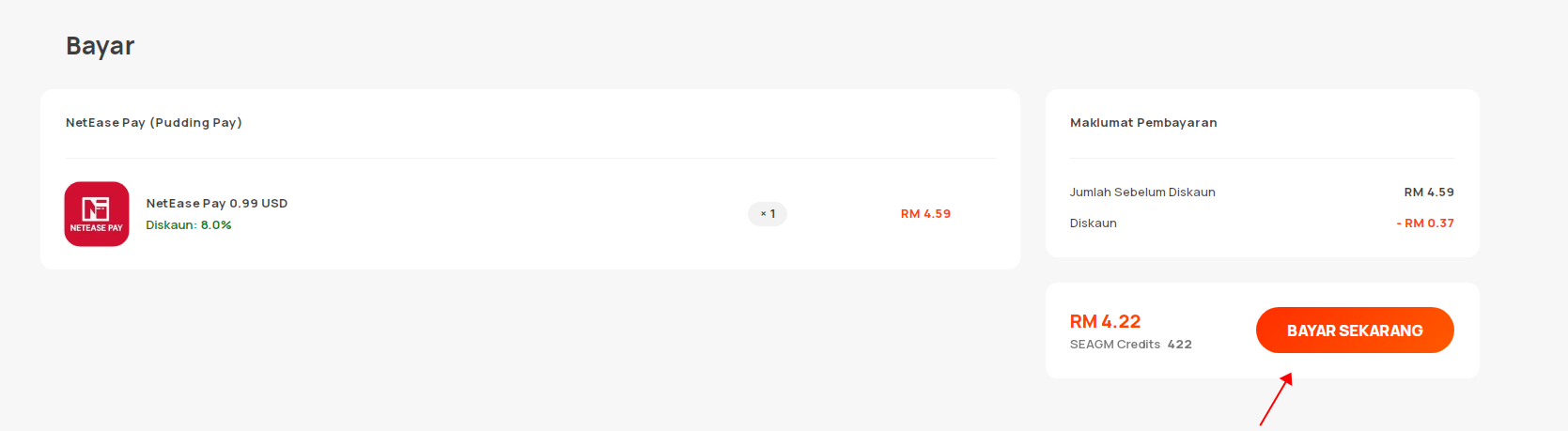This screenshot has height=431, width=1568.
Task: Click the red arrow pointing at pay button
Action: [x=1276, y=399]
